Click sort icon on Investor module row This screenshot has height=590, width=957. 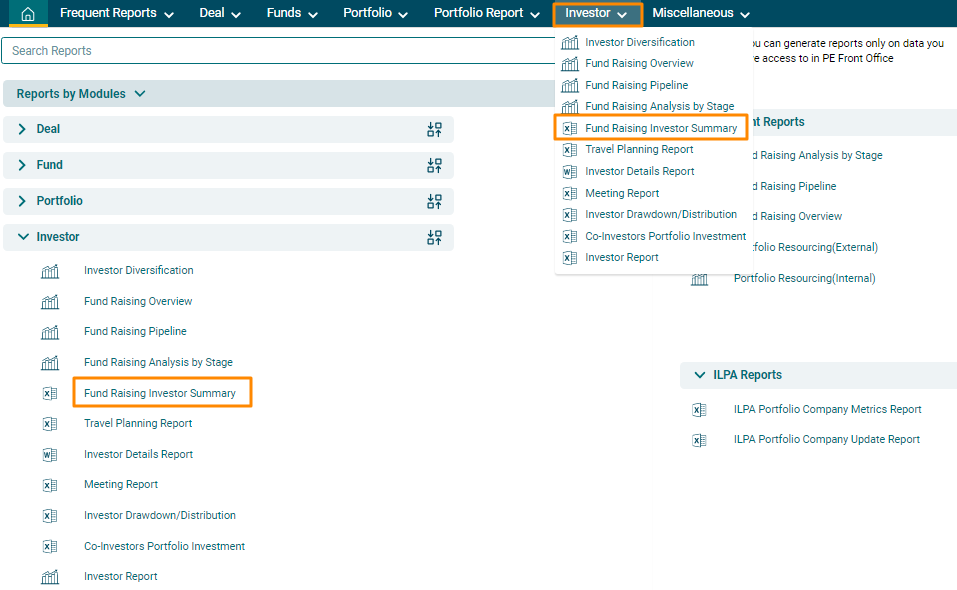434,238
